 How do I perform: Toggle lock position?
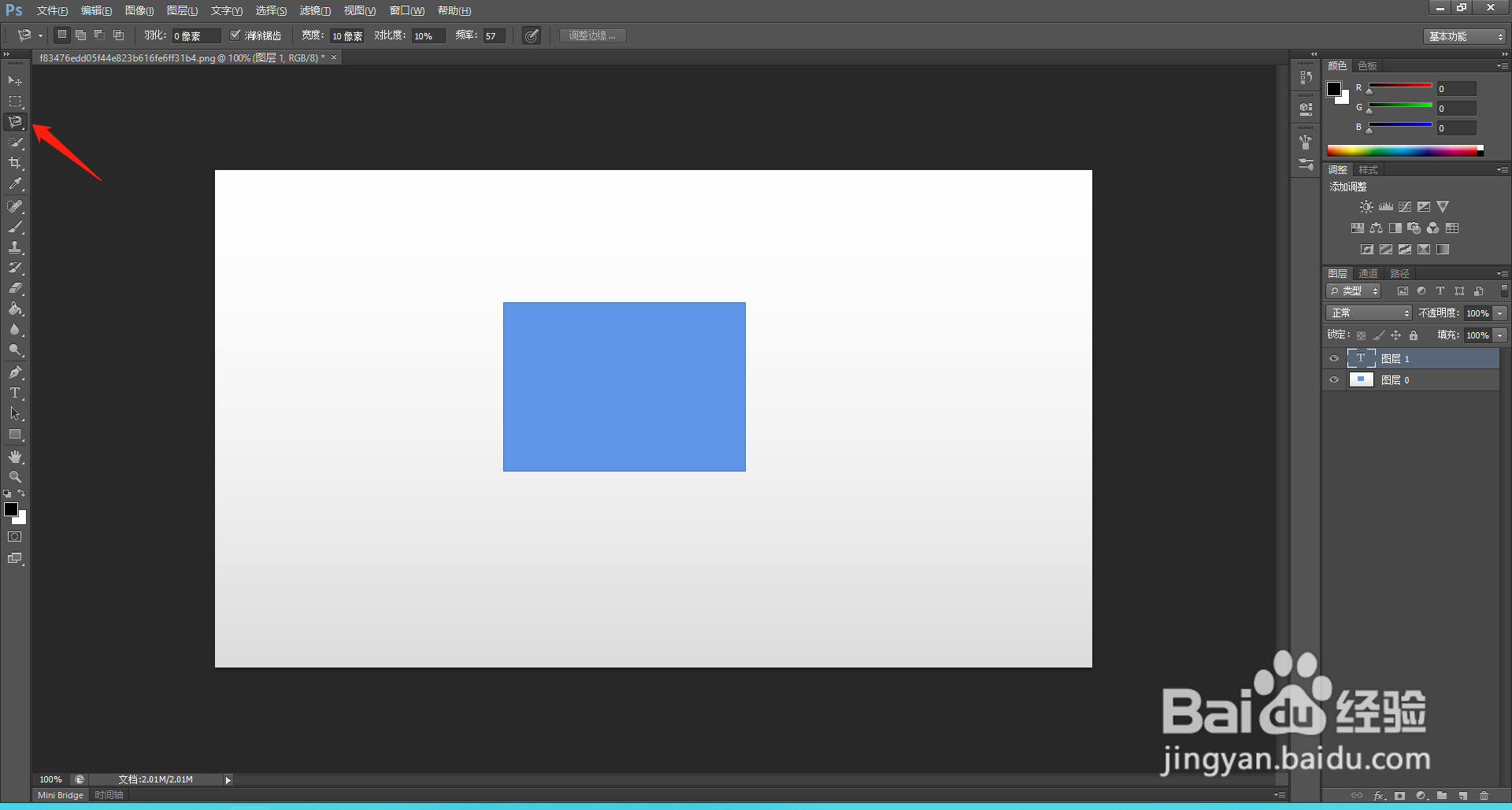(1395, 335)
